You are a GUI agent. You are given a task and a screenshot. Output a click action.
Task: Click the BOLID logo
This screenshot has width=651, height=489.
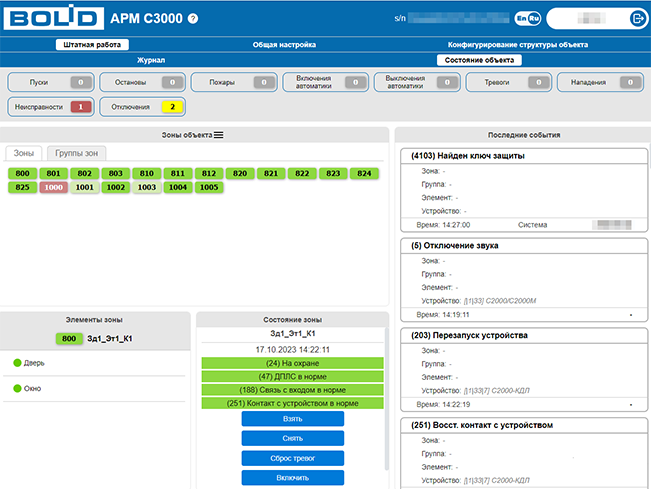52,18
